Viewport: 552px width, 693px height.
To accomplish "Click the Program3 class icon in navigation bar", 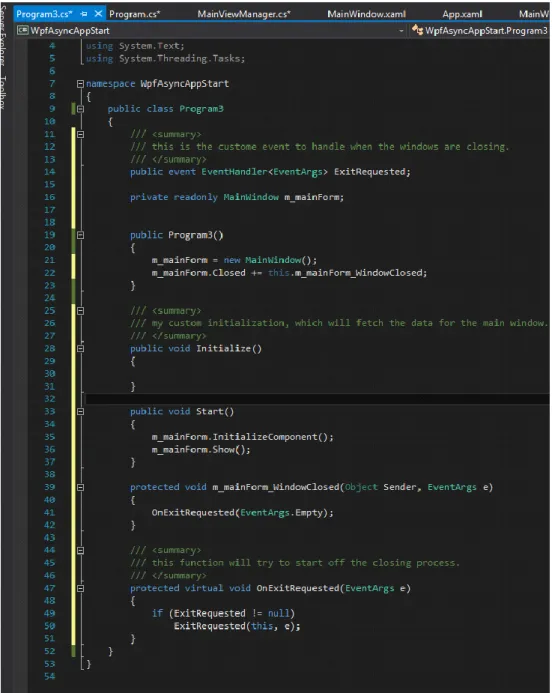I will [417, 30].
